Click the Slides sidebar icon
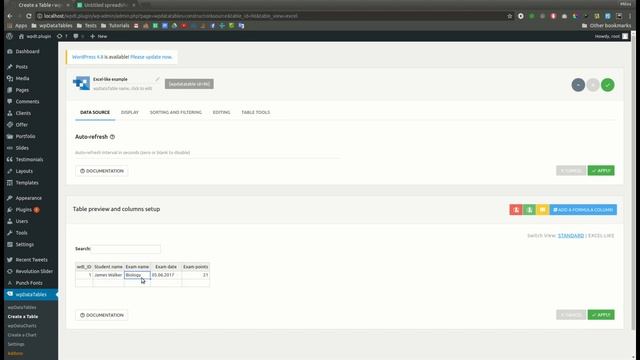 point(10,148)
